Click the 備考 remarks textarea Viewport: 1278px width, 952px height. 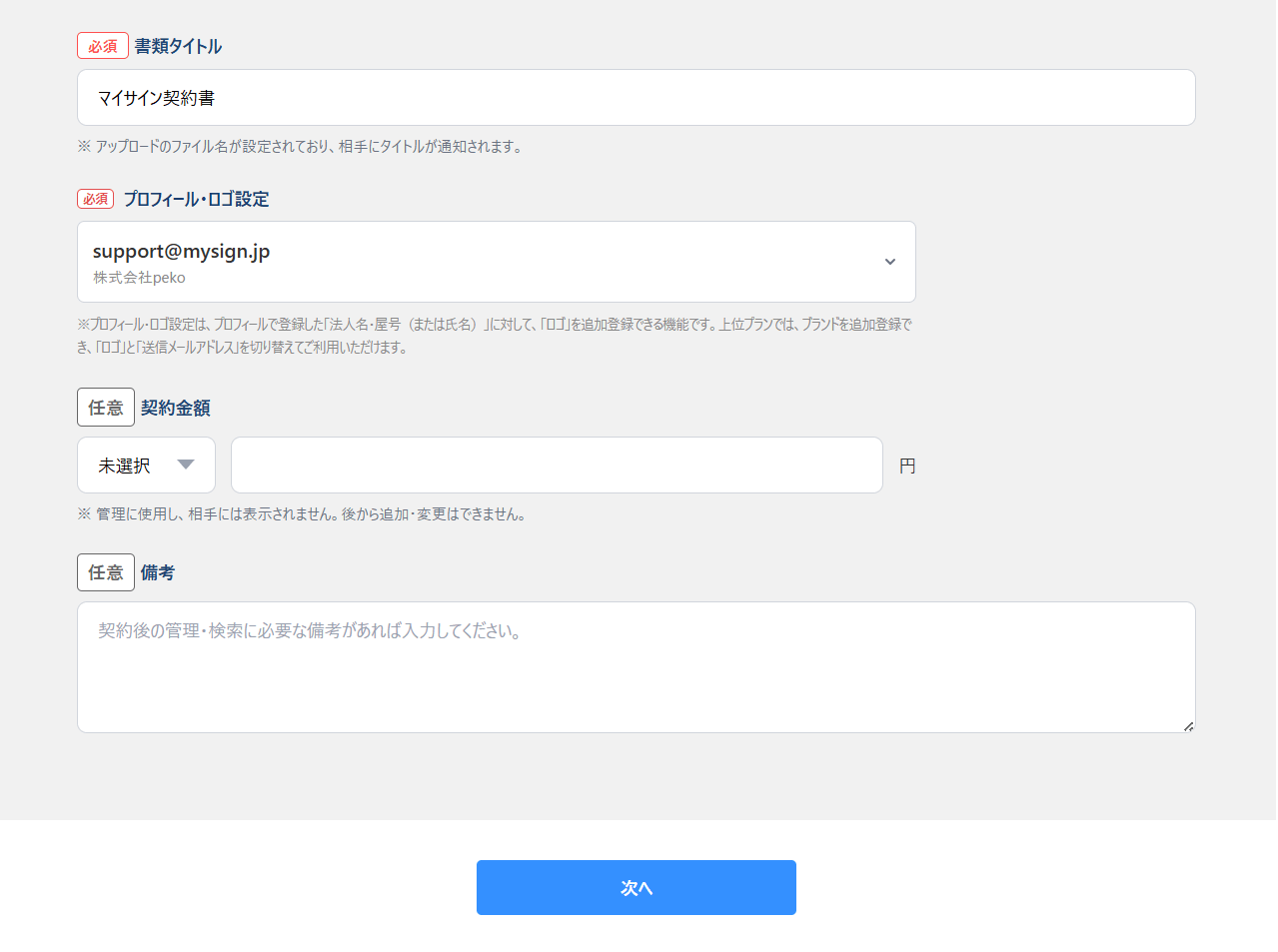(636, 666)
